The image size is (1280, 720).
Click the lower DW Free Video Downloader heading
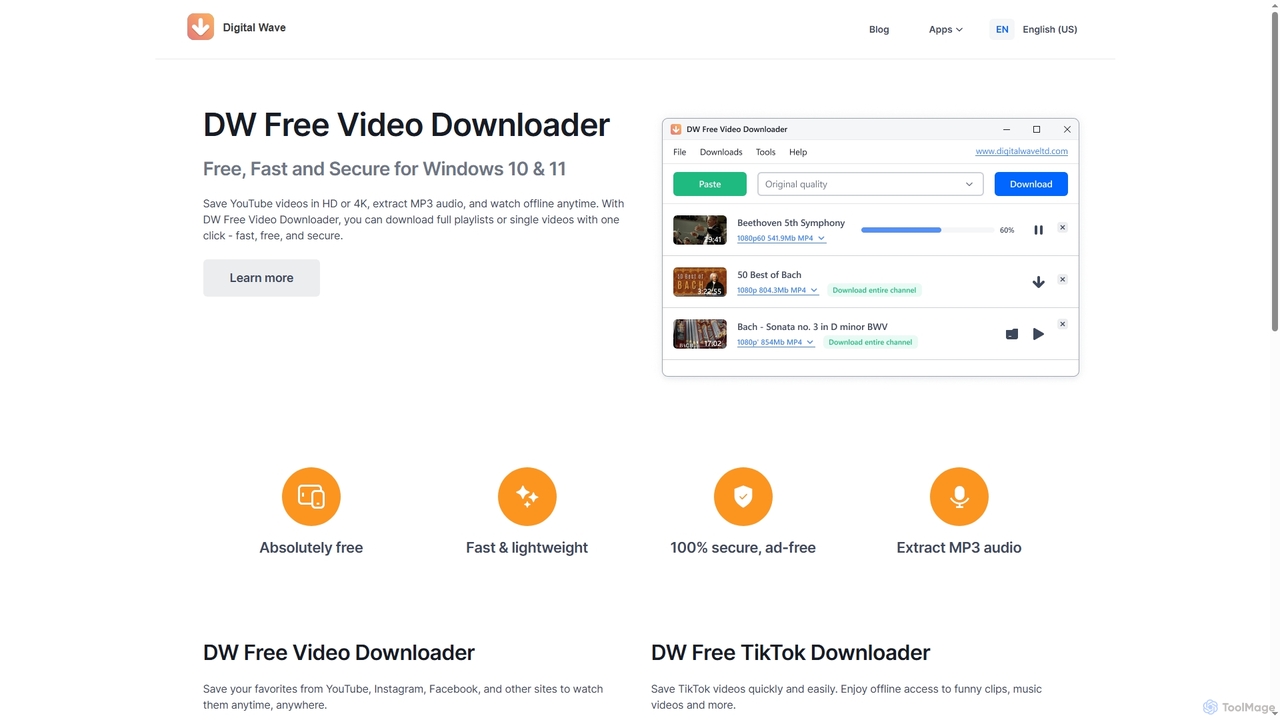(x=339, y=653)
